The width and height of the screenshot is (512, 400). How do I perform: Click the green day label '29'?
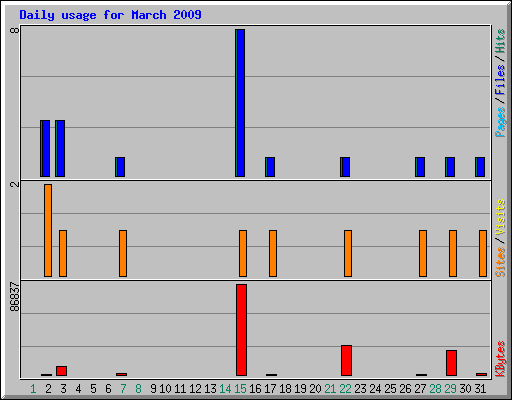450,389
